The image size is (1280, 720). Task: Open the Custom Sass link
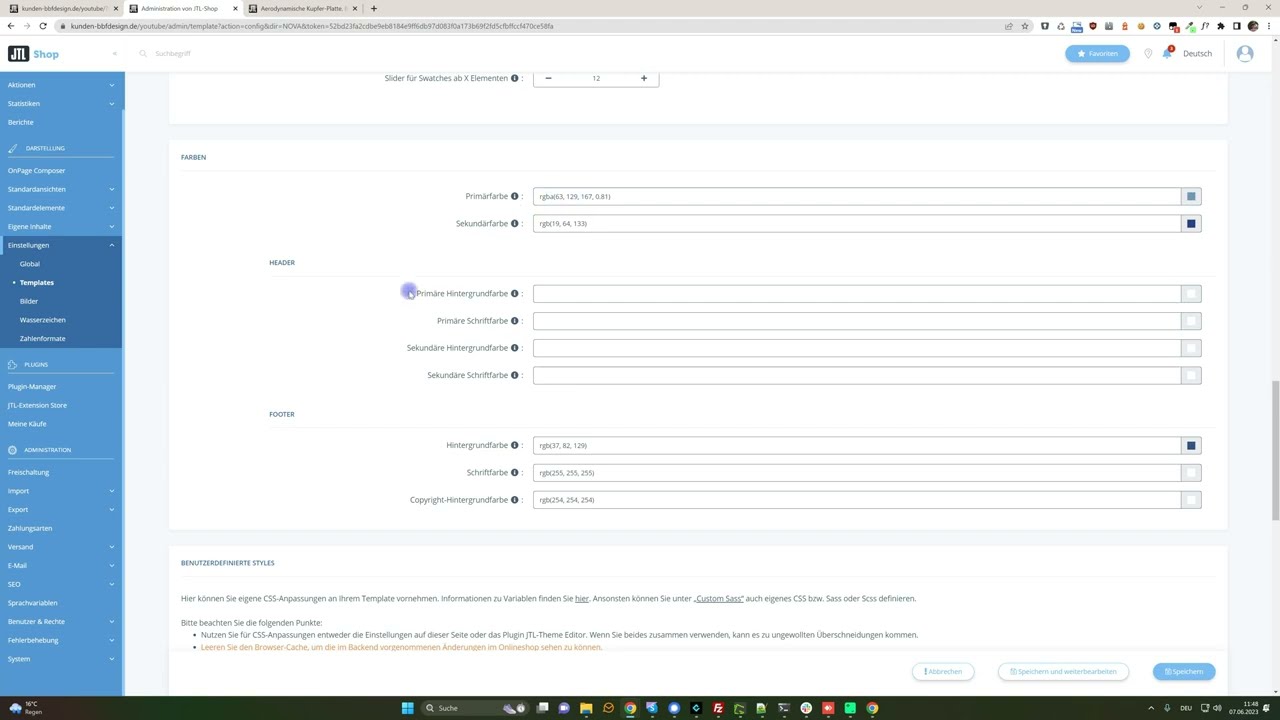(718, 599)
